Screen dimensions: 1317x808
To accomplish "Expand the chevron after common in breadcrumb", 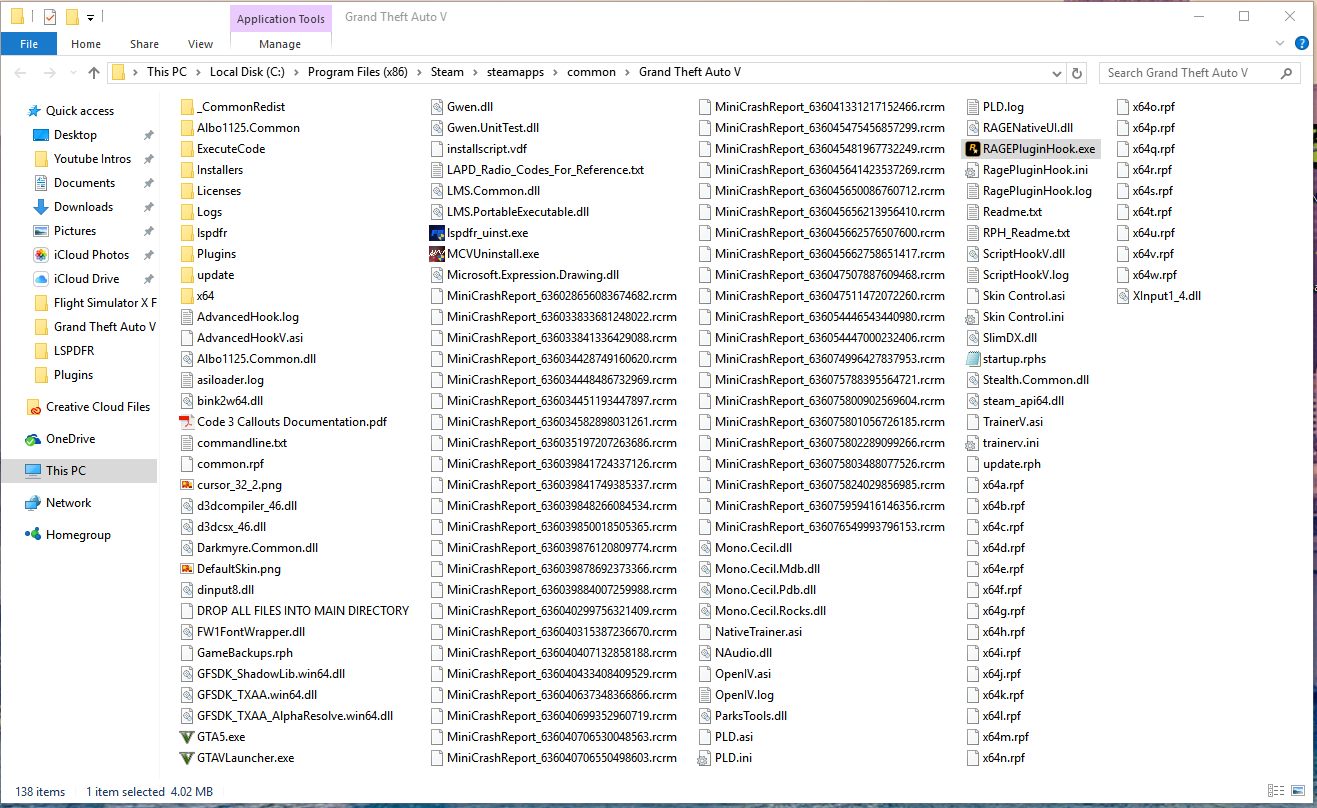I will pyautogui.click(x=628, y=72).
